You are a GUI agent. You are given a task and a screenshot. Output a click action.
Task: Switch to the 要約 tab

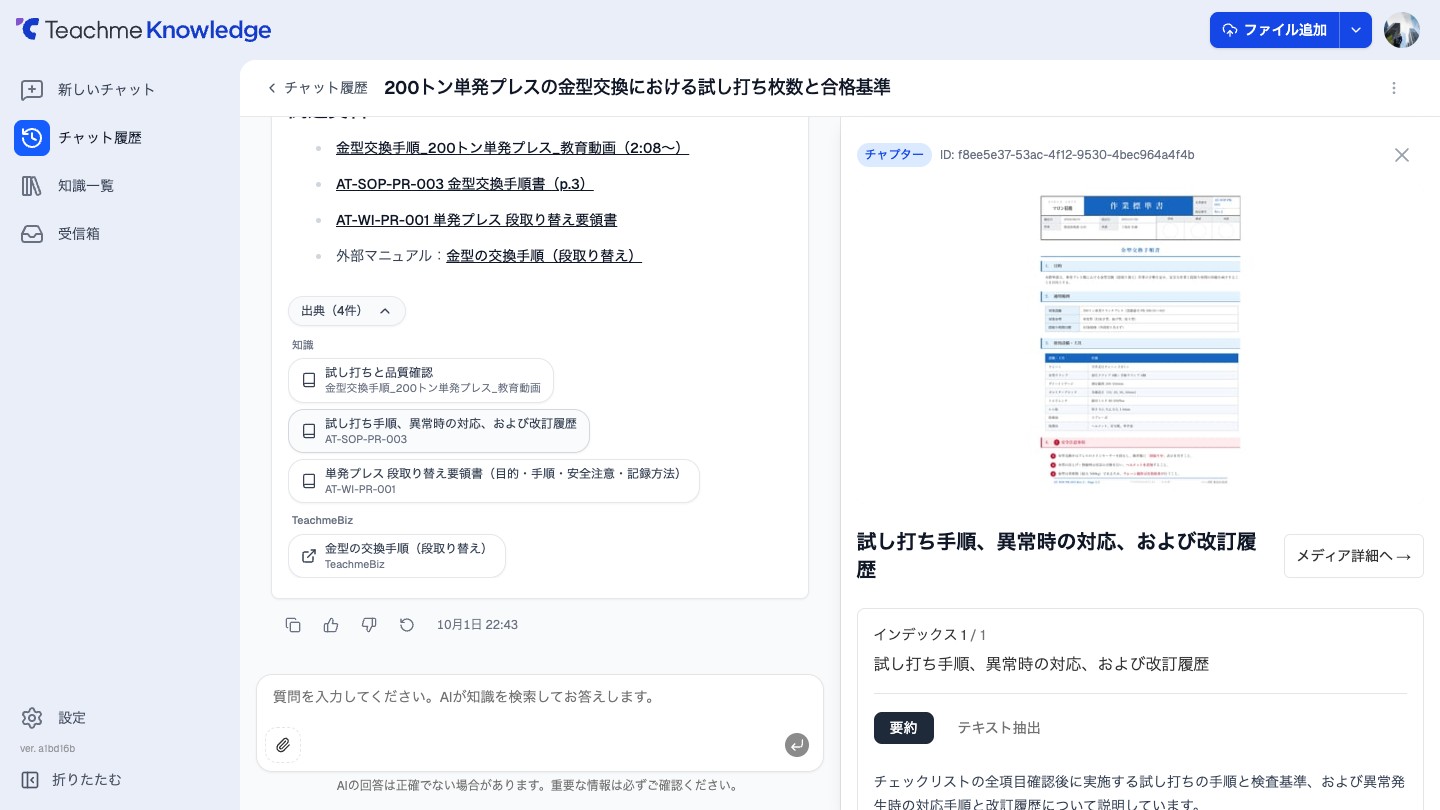click(x=904, y=728)
